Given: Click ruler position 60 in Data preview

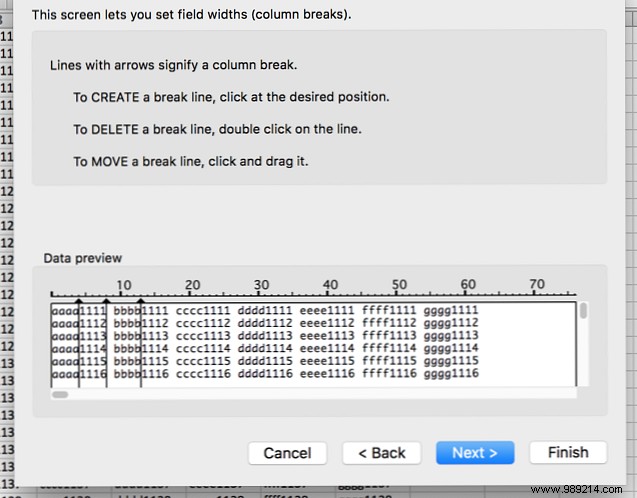Looking at the screenshot, I should tap(468, 286).
